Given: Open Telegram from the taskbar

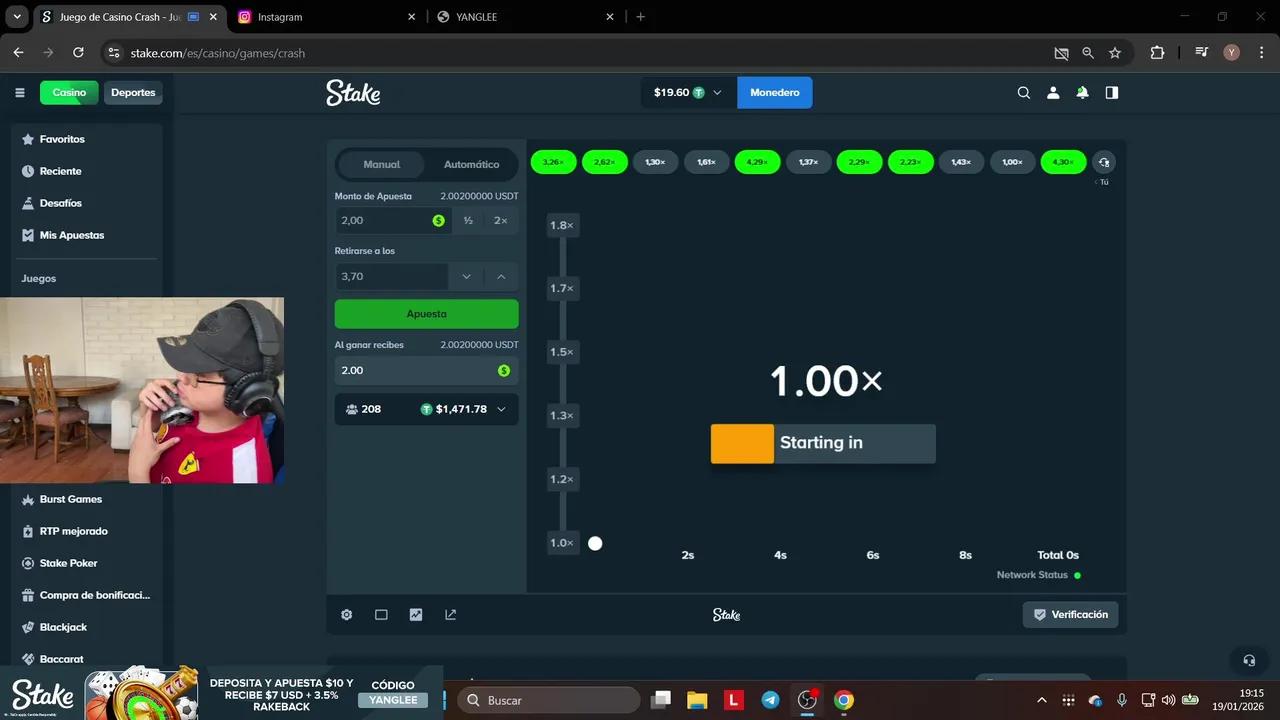Looking at the screenshot, I should 770,700.
